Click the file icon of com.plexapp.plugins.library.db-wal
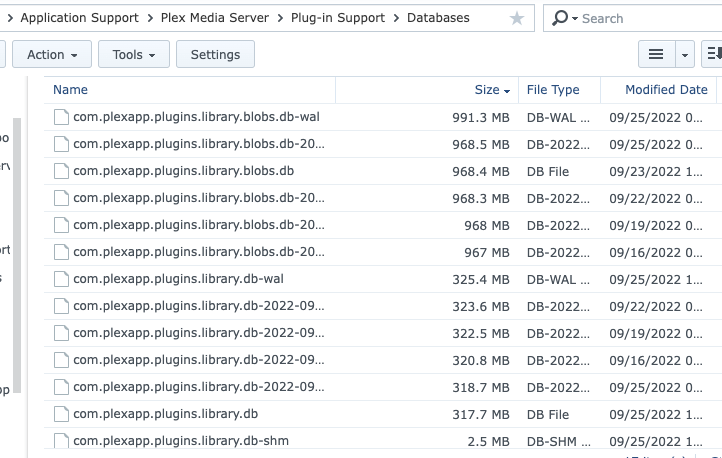Viewport: 722px width, 458px height. [61, 279]
